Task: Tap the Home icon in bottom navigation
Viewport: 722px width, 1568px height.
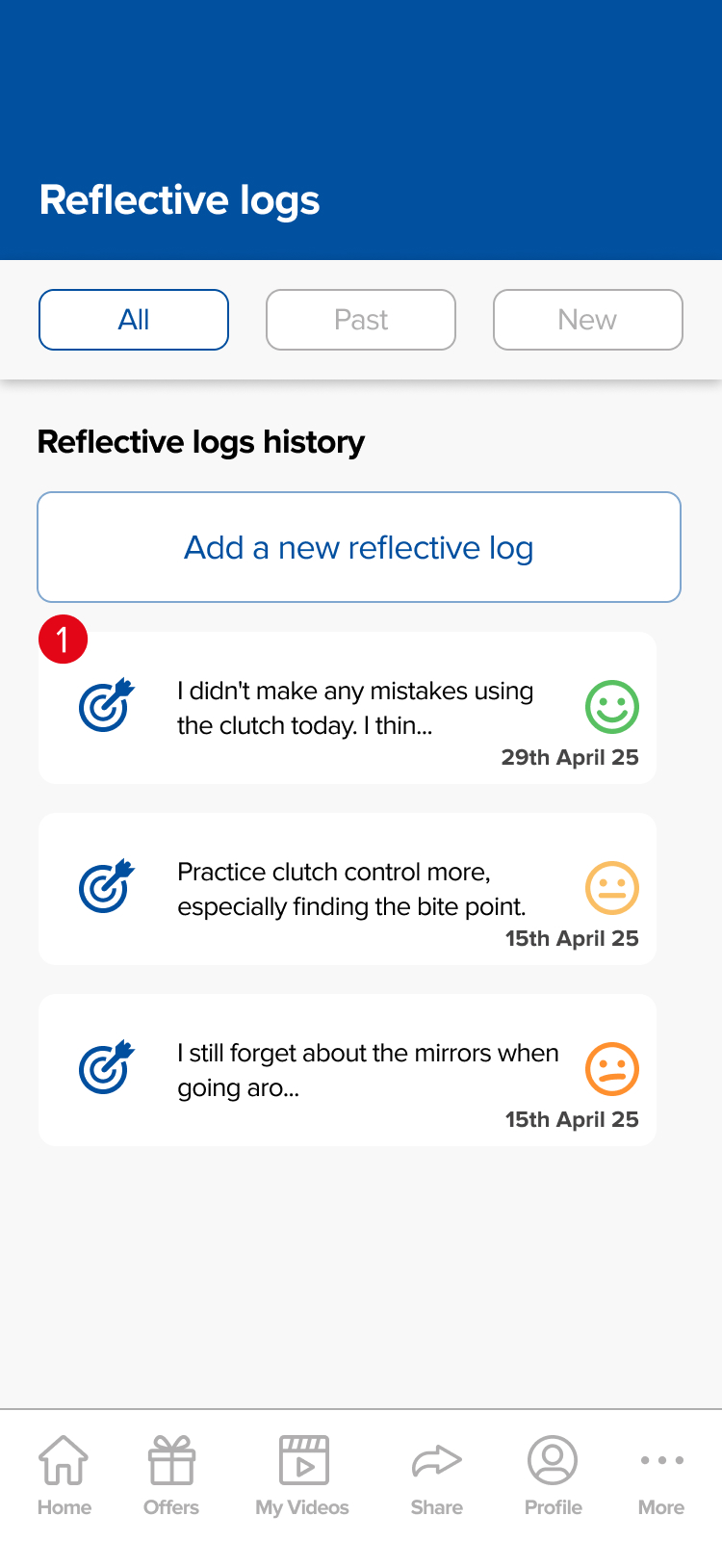Action: coord(64,1460)
